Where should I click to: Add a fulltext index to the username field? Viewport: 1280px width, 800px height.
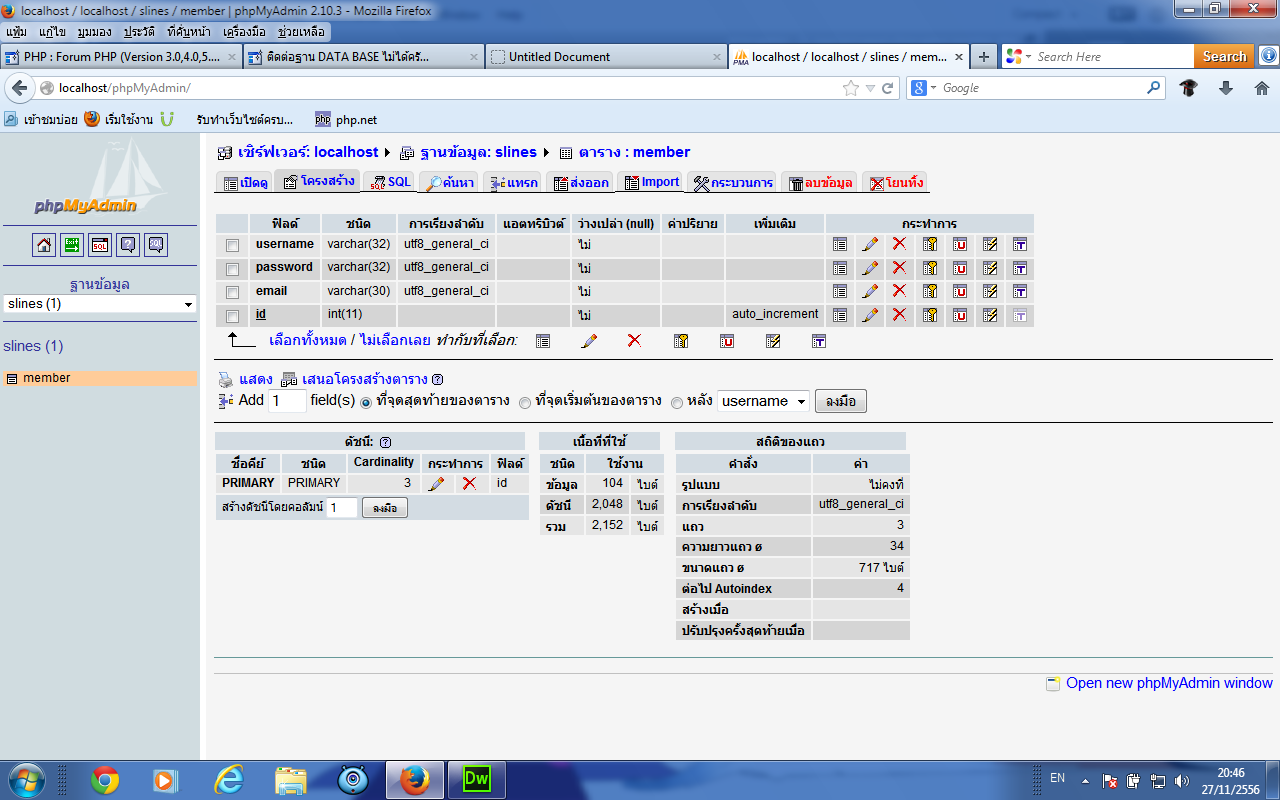(x=1019, y=243)
